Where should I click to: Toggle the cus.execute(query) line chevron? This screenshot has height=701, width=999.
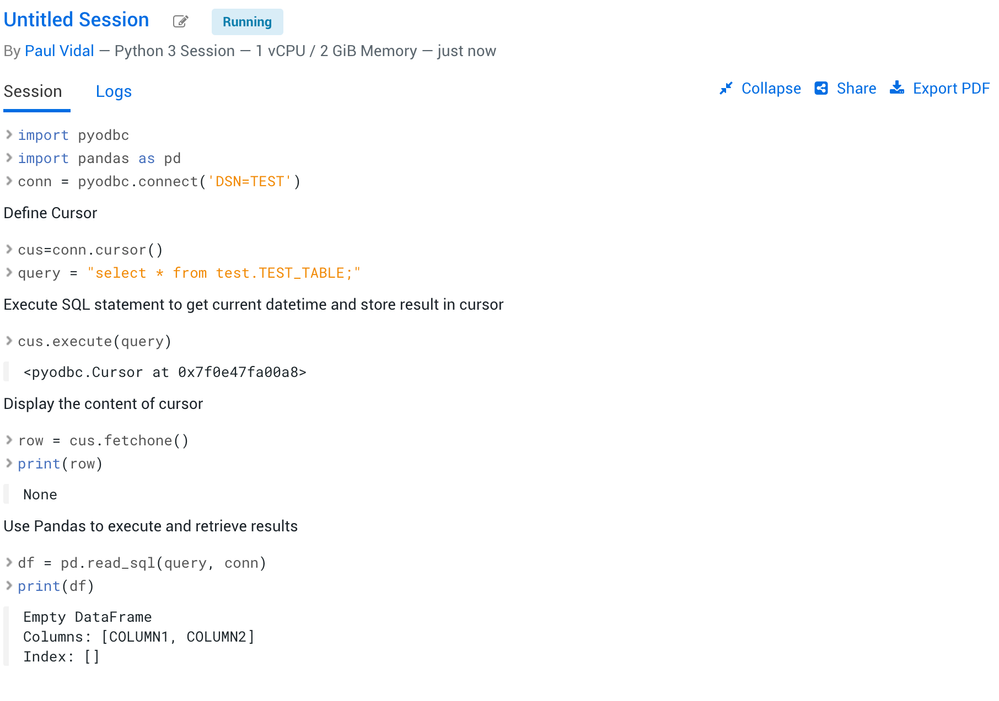[9, 341]
